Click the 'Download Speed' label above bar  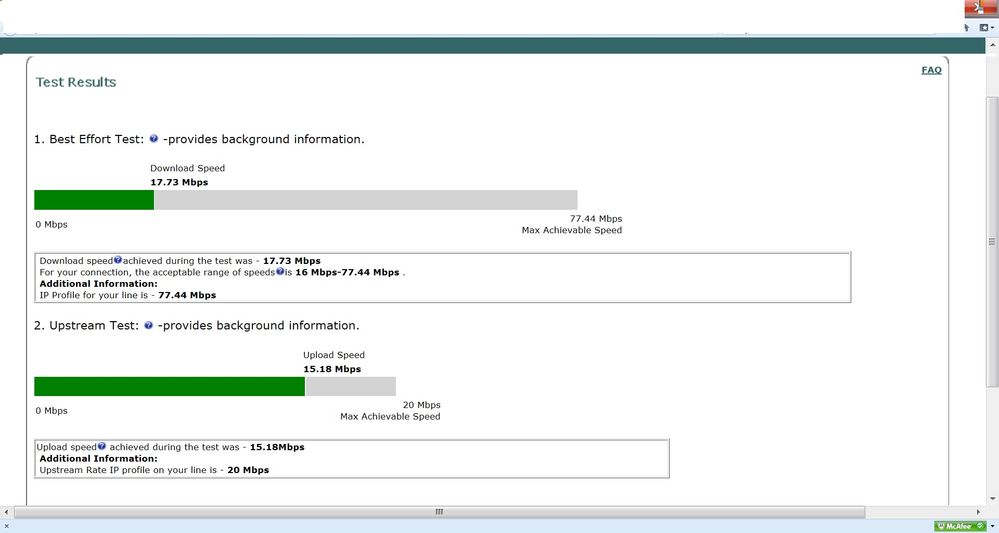tap(187, 168)
